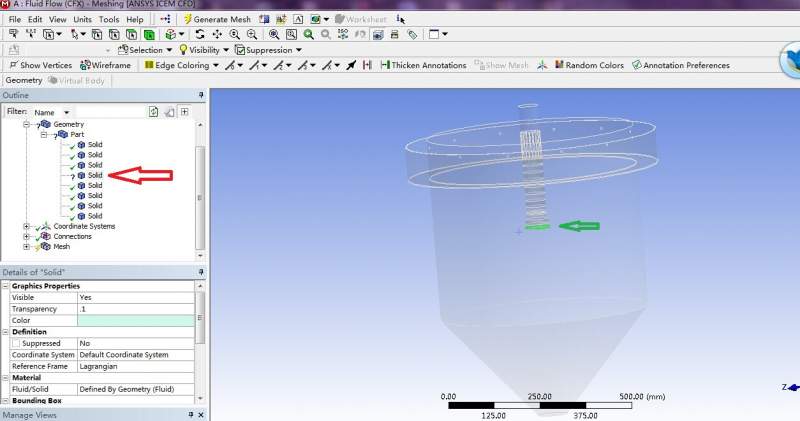Toggle the Suppressed checkbox
The width and height of the screenshot is (800, 421).
click(16, 343)
